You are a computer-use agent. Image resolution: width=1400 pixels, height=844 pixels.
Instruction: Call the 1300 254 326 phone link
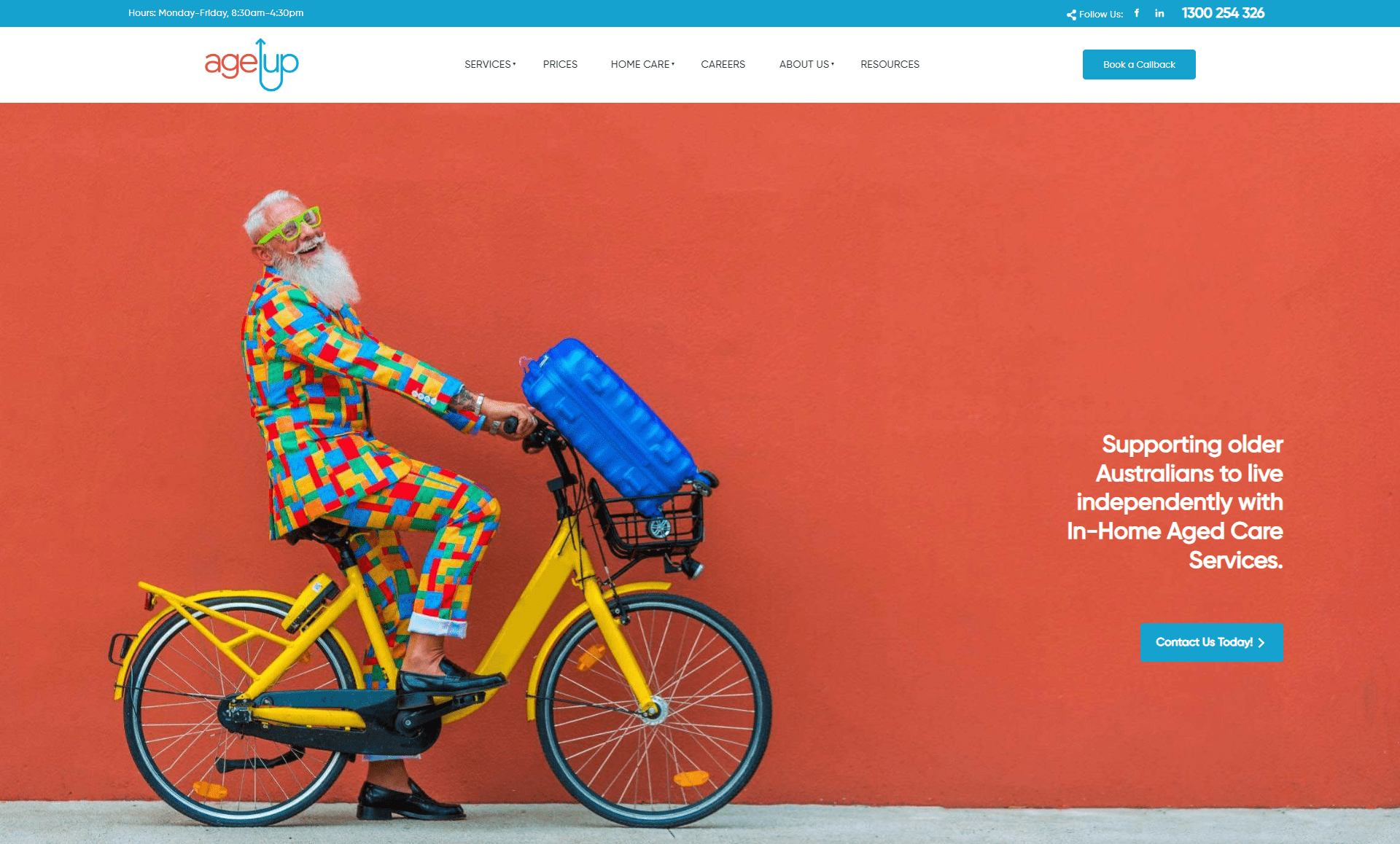tap(1223, 13)
